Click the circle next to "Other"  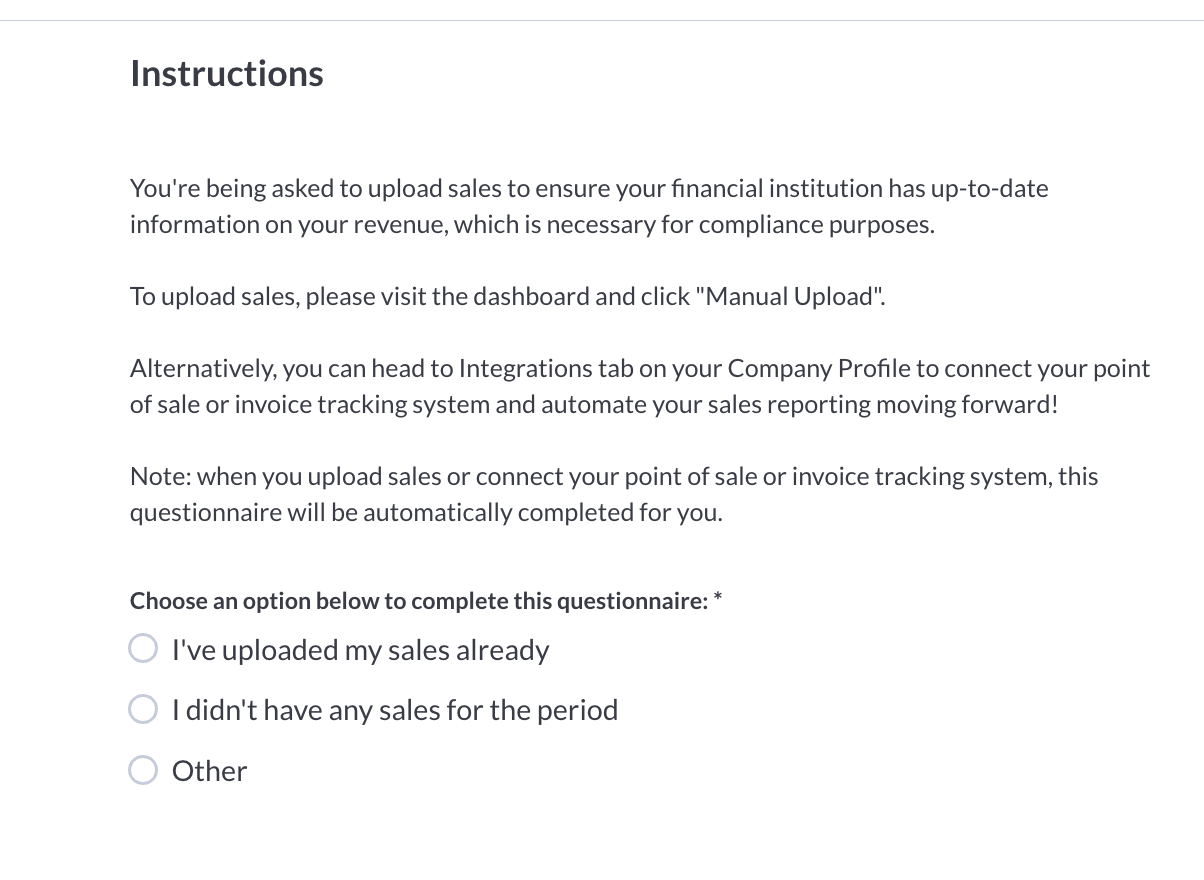tap(143, 770)
